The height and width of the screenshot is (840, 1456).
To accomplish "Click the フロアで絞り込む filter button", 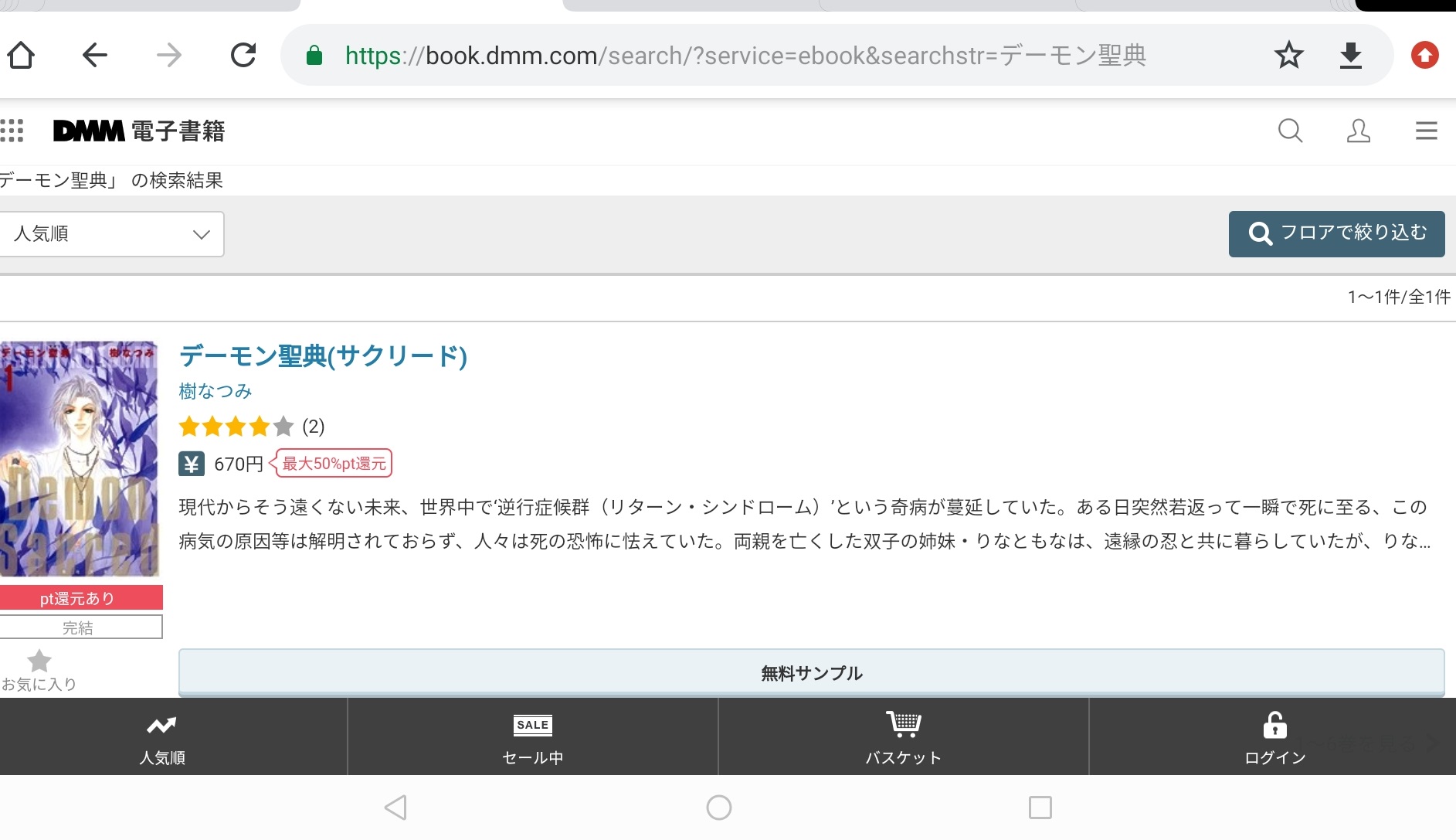I will point(1336,233).
